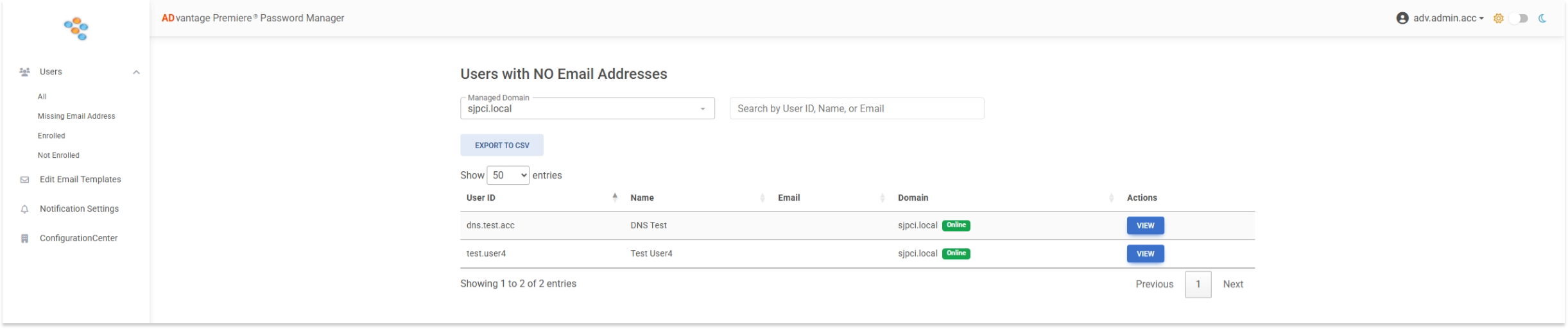Click the Users with NO Email Addresses heading

(x=564, y=74)
